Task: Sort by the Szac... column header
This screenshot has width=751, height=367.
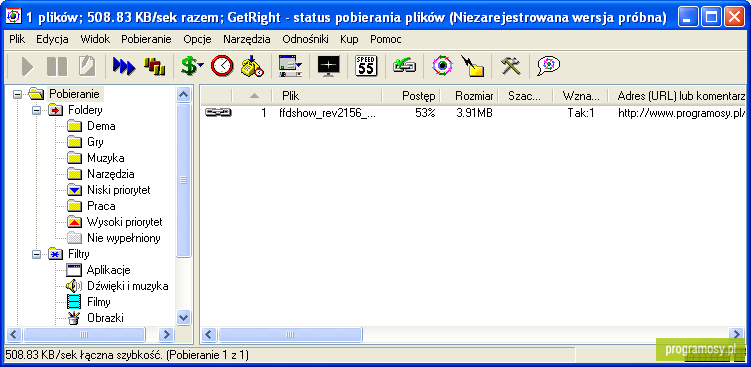Action: pos(525,96)
